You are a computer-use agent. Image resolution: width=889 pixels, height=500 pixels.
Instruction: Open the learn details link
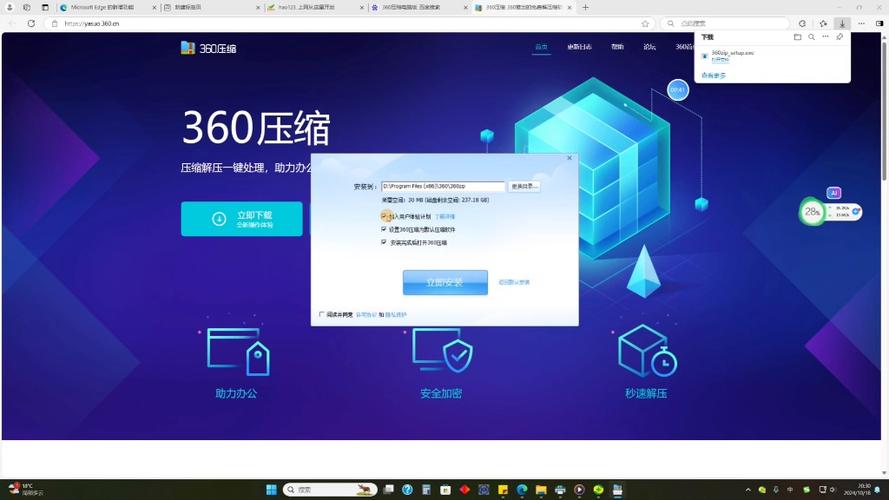point(445,217)
